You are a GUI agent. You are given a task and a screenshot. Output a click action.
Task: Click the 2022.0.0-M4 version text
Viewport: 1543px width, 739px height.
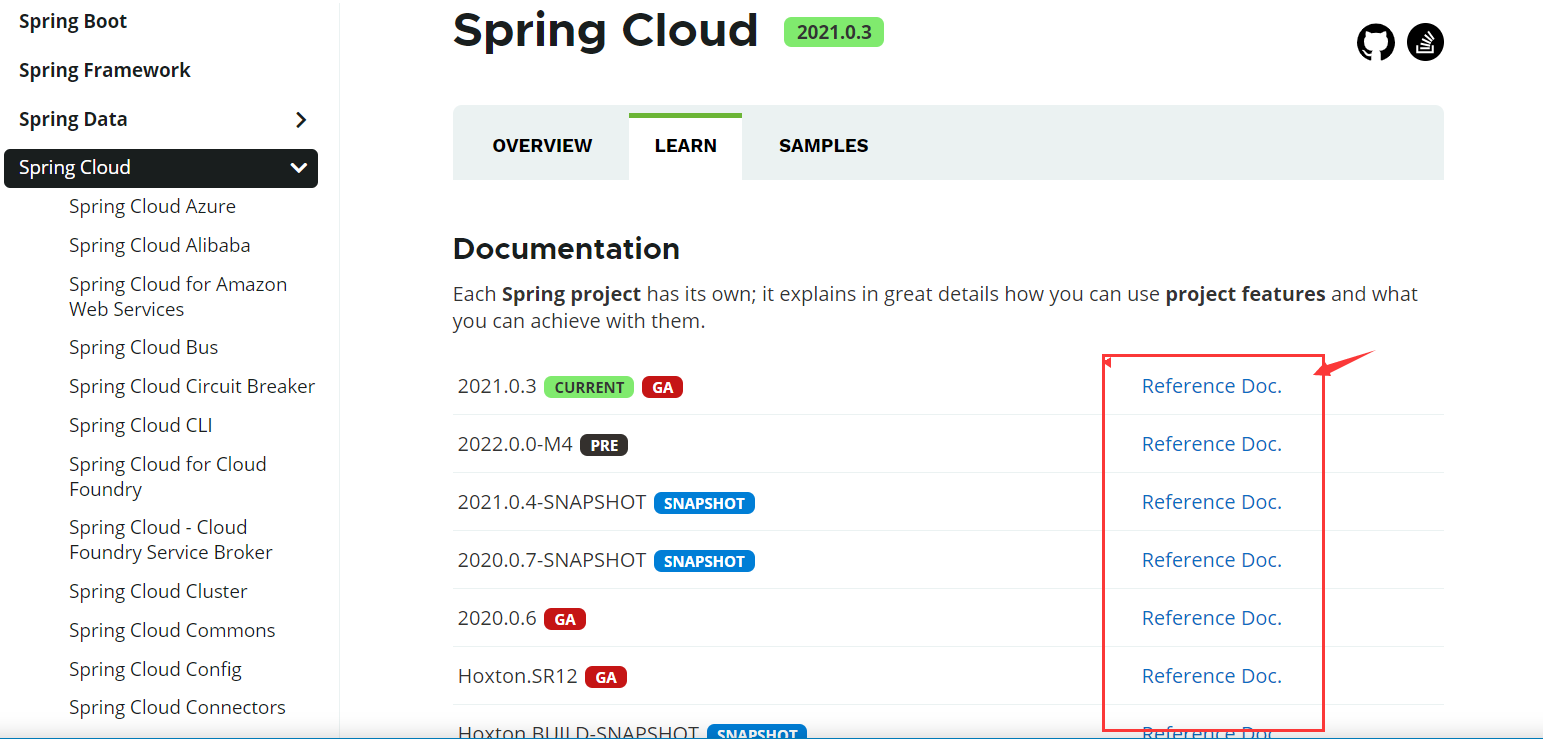point(515,444)
